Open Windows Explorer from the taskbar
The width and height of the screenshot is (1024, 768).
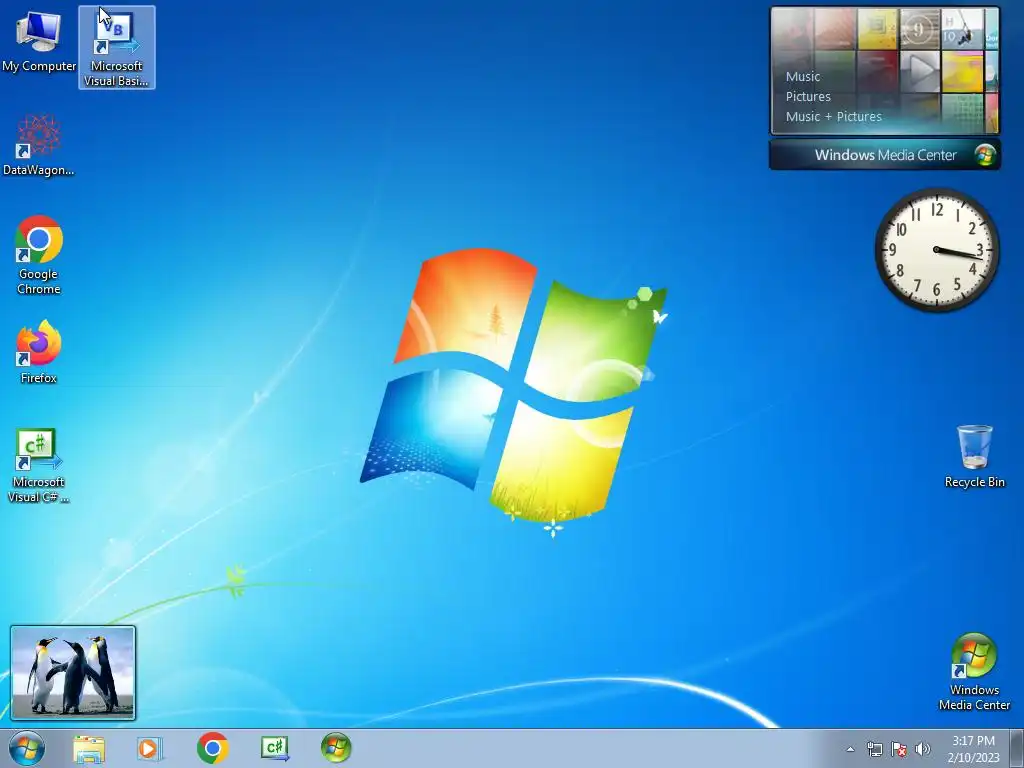tap(89, 748)
